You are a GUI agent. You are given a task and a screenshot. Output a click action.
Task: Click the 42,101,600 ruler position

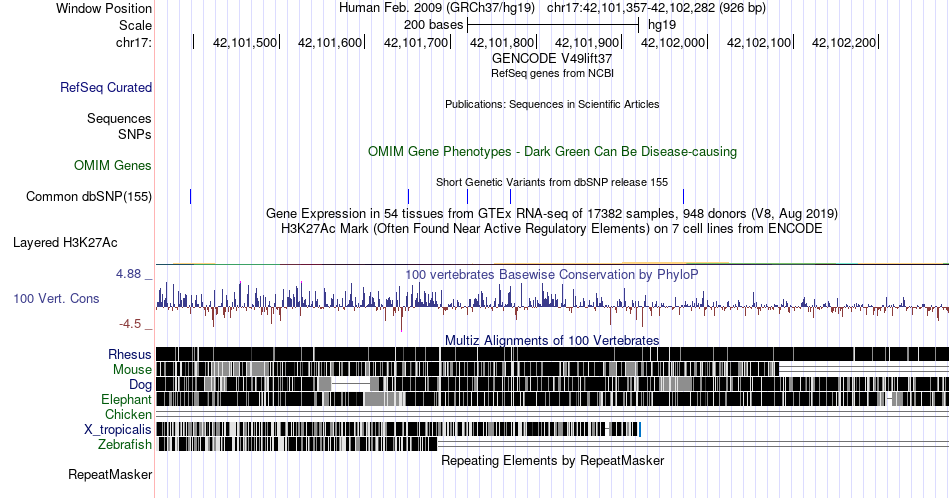click(x=330, y=42)
